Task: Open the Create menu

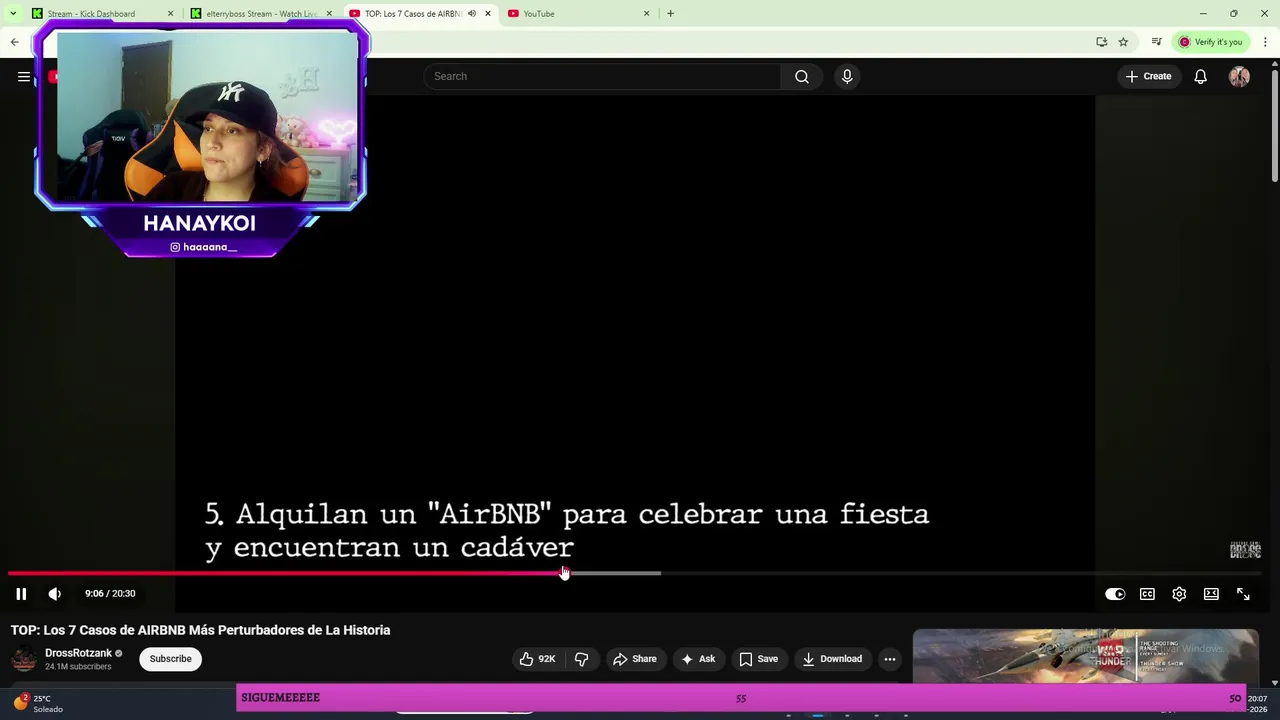Action: 1148,76
